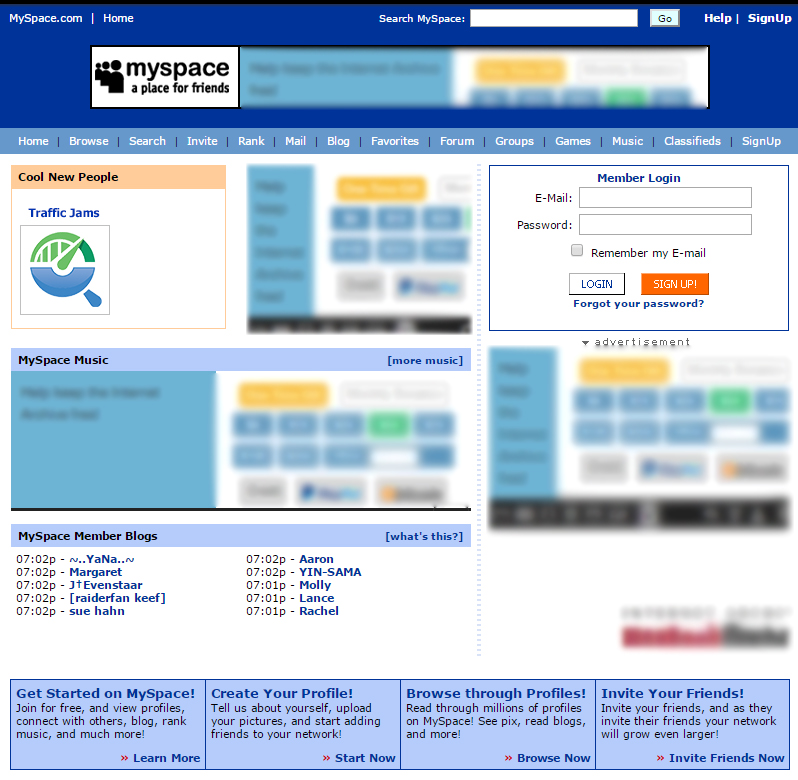
Task: Click the advertisement arrow marker
Action: pyautogui.click(x=586, y=343)
